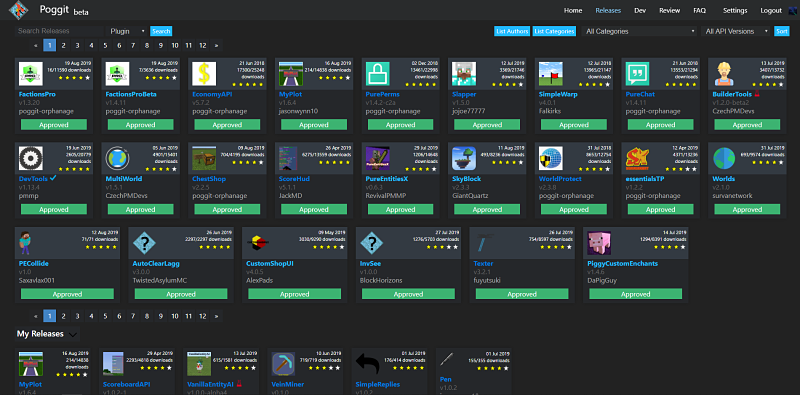Click the MultiWorld globe icon
Screen dimensions: 800x395
[117, 158]
